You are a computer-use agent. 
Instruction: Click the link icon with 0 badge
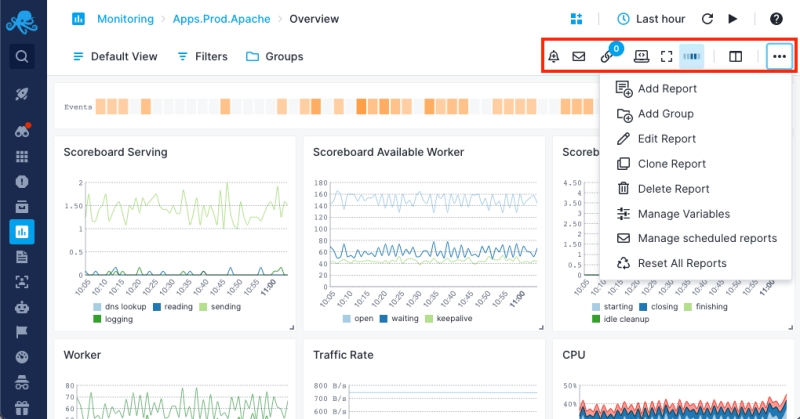click(607, 56)
